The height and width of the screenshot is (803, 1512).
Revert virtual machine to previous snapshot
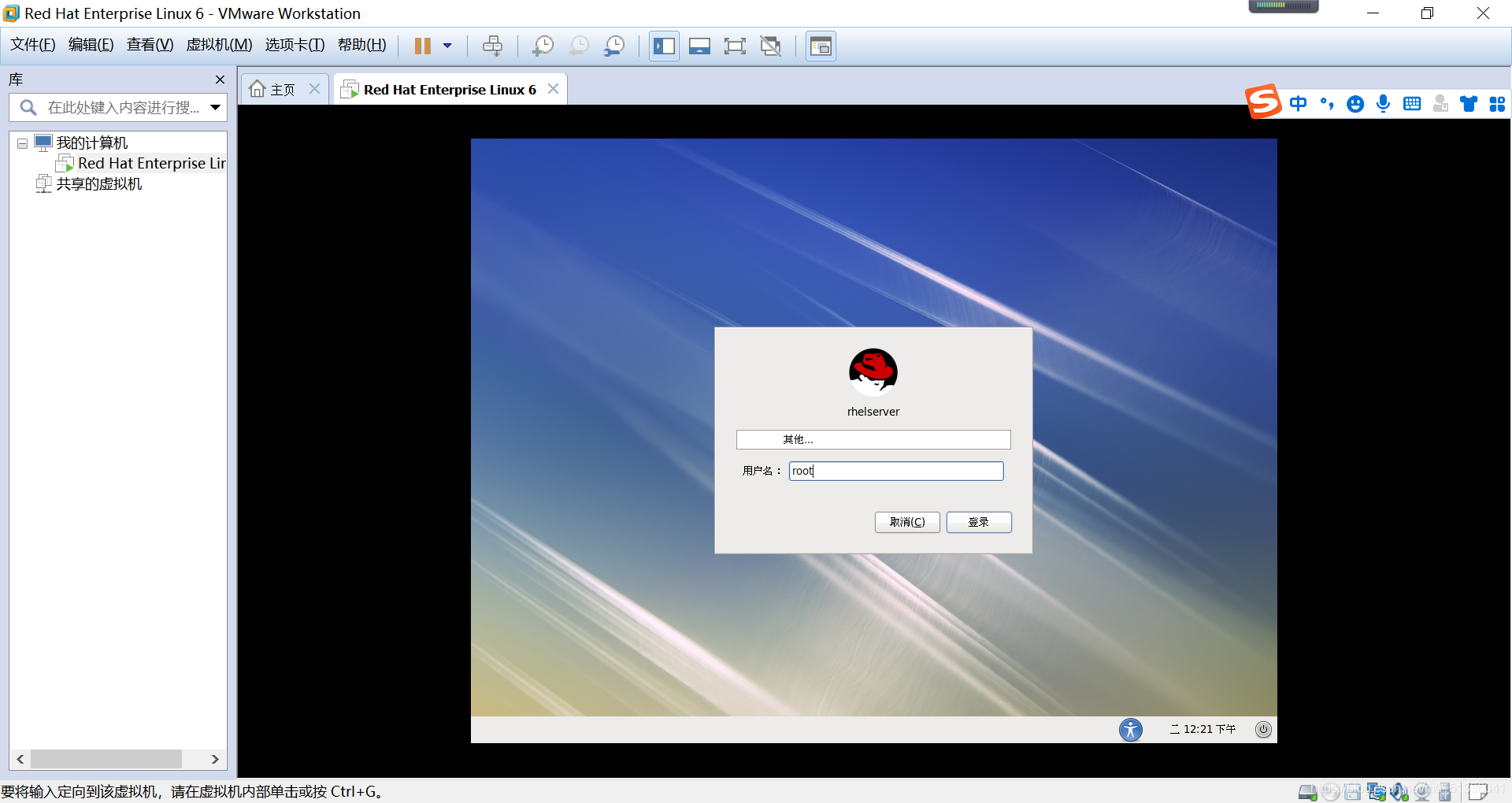(x=579, y=46)
